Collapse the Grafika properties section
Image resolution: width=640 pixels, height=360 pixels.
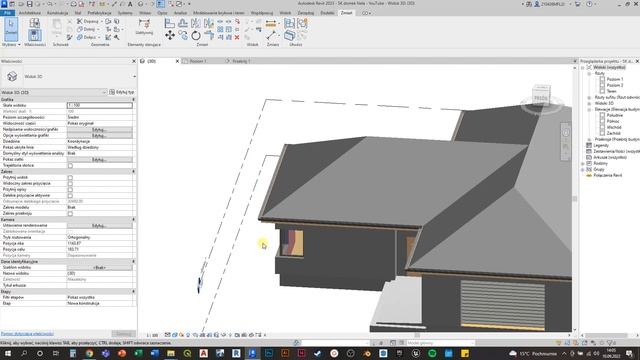133,100
